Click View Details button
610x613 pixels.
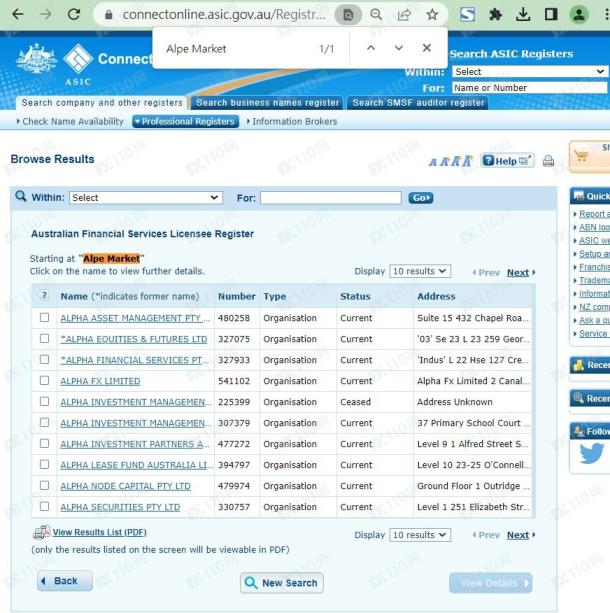[x=491, y=583]
